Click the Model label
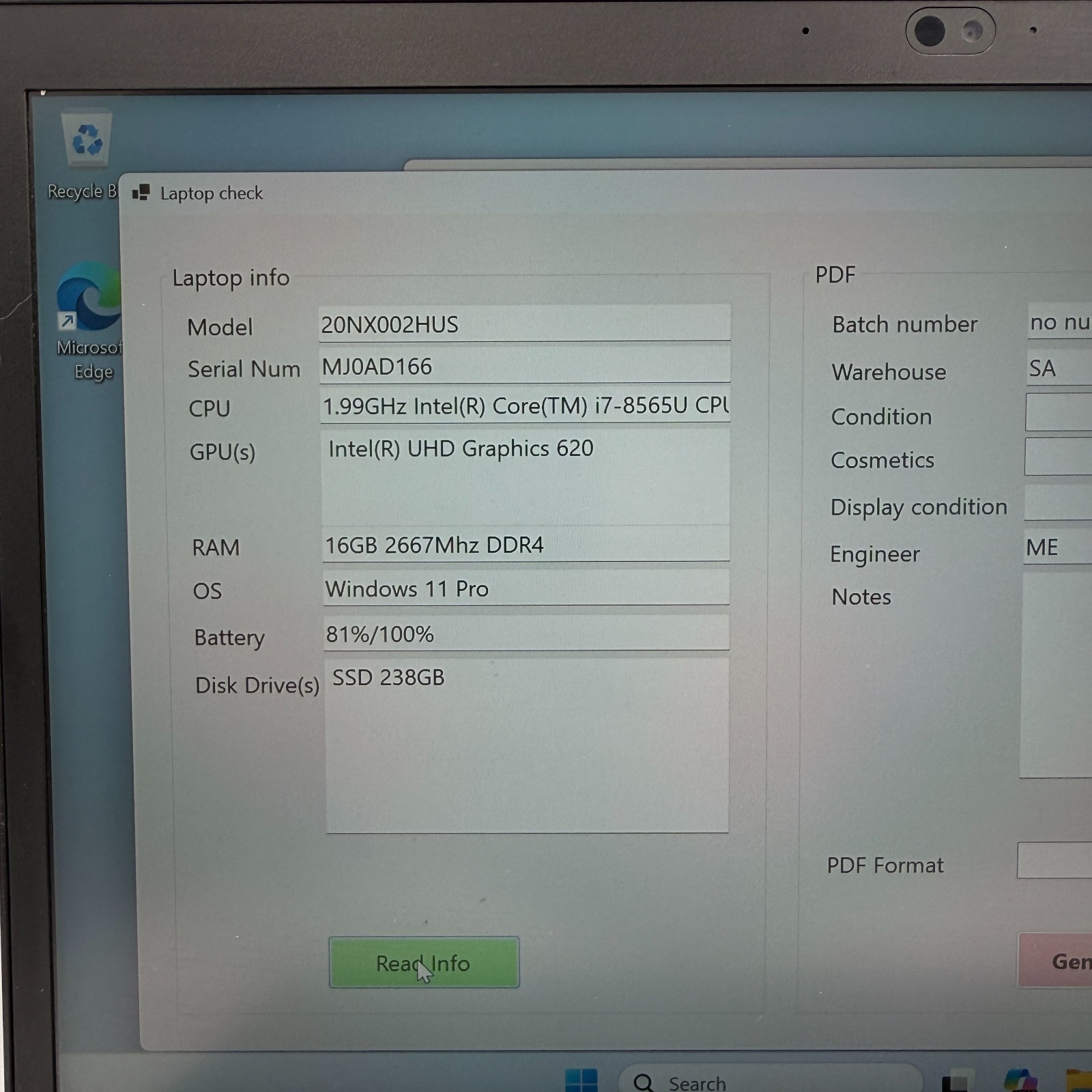The height and width of the screenshot is (1092, 1092). coord(220,327)
